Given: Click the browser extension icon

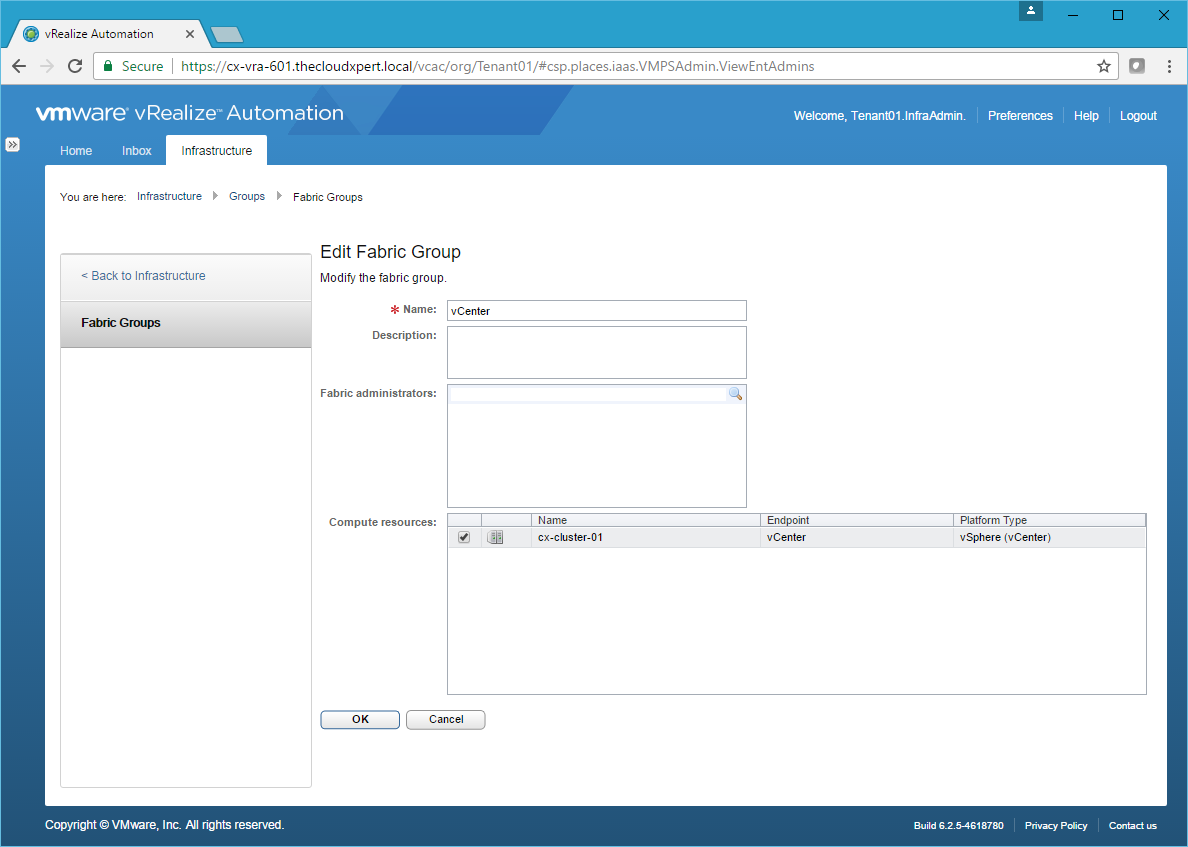Looking at the screenshot, I should tap(1137, 66).
